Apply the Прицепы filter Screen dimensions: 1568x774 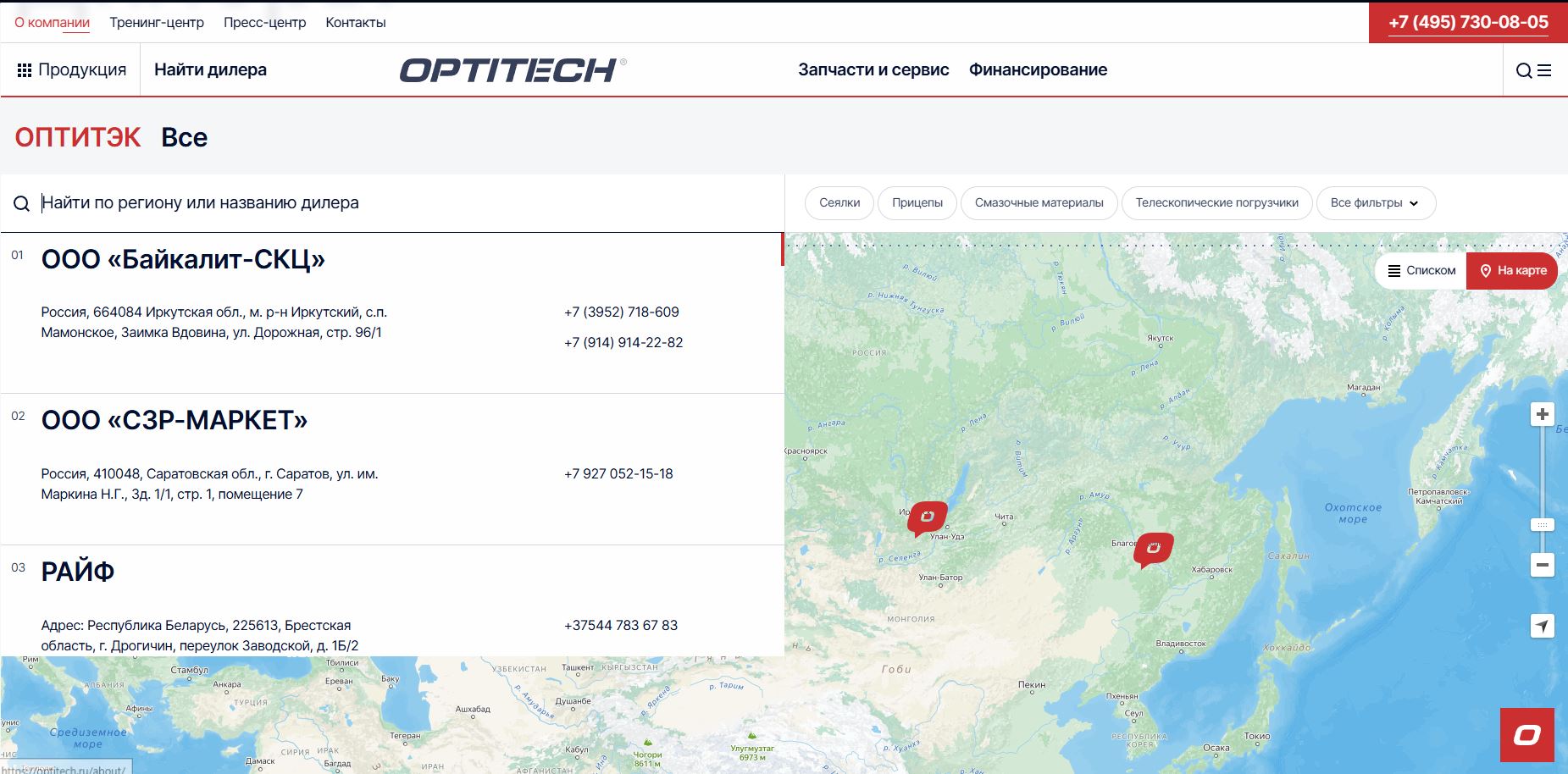click(917, 203)
